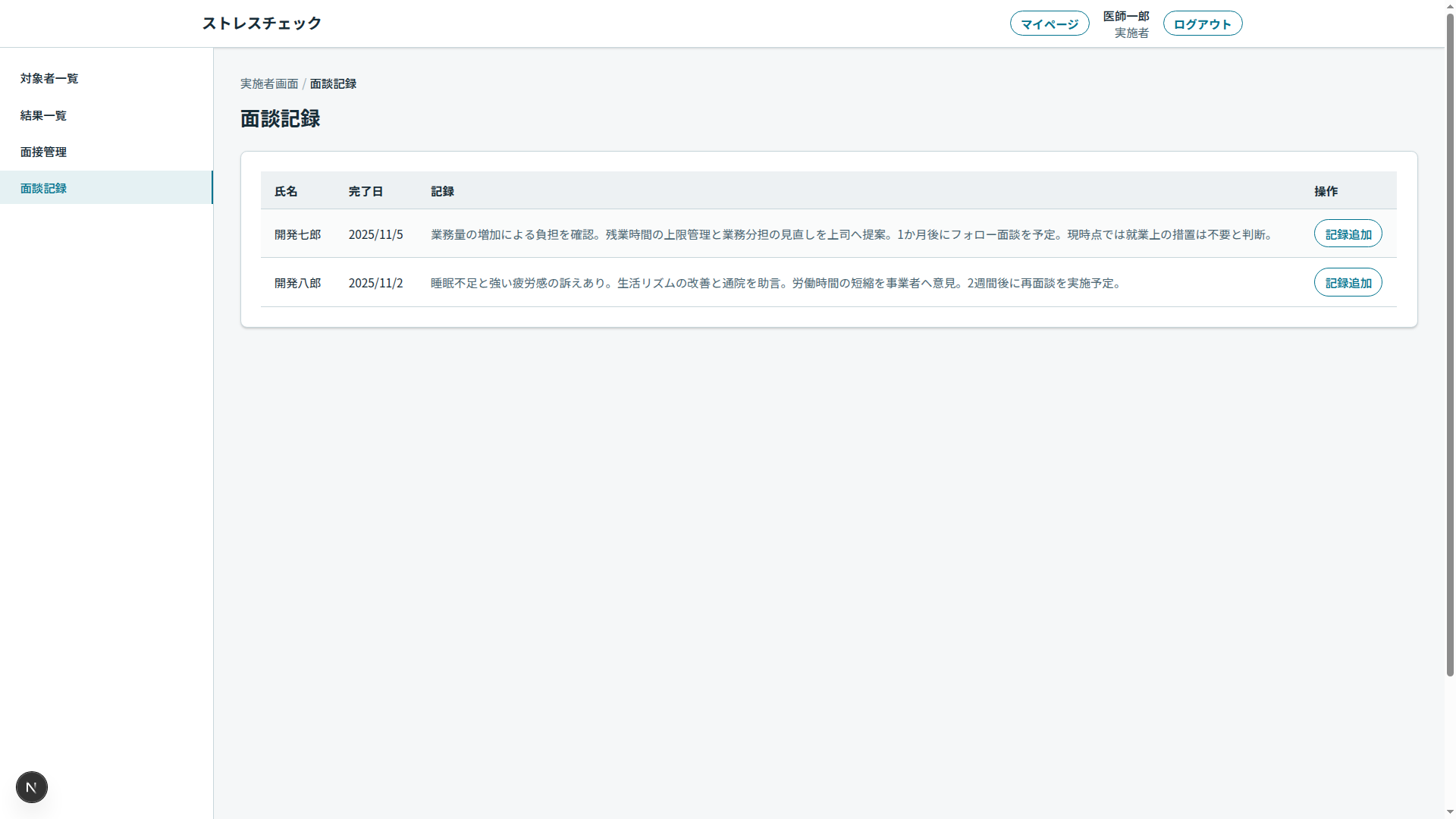This screenshot has width=1456, height=819.
Task: Click 記録追加 for 開発七郎
Action: tap(1348, 234)
